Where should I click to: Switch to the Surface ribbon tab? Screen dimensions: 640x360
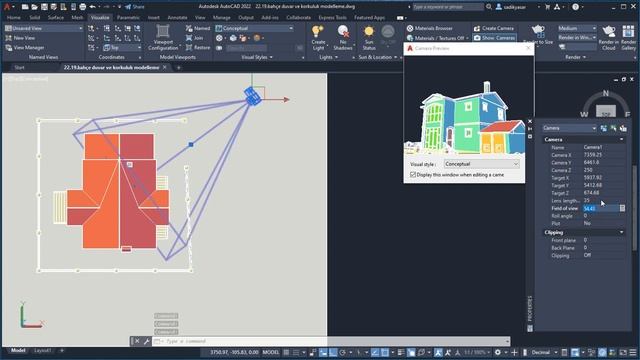tap(56, 18)
